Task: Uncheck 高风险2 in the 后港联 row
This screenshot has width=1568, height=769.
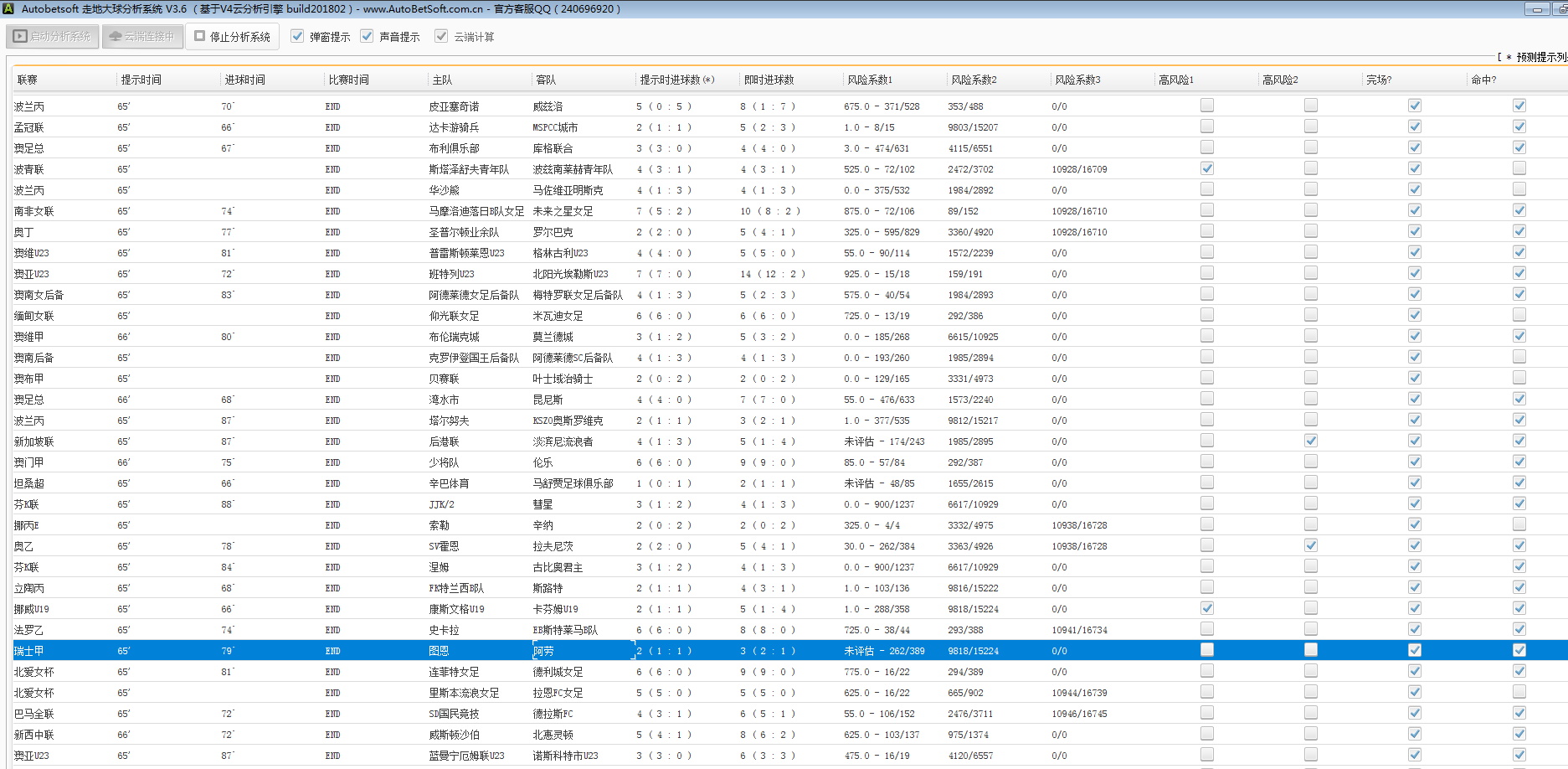Action: (1310, 441)
